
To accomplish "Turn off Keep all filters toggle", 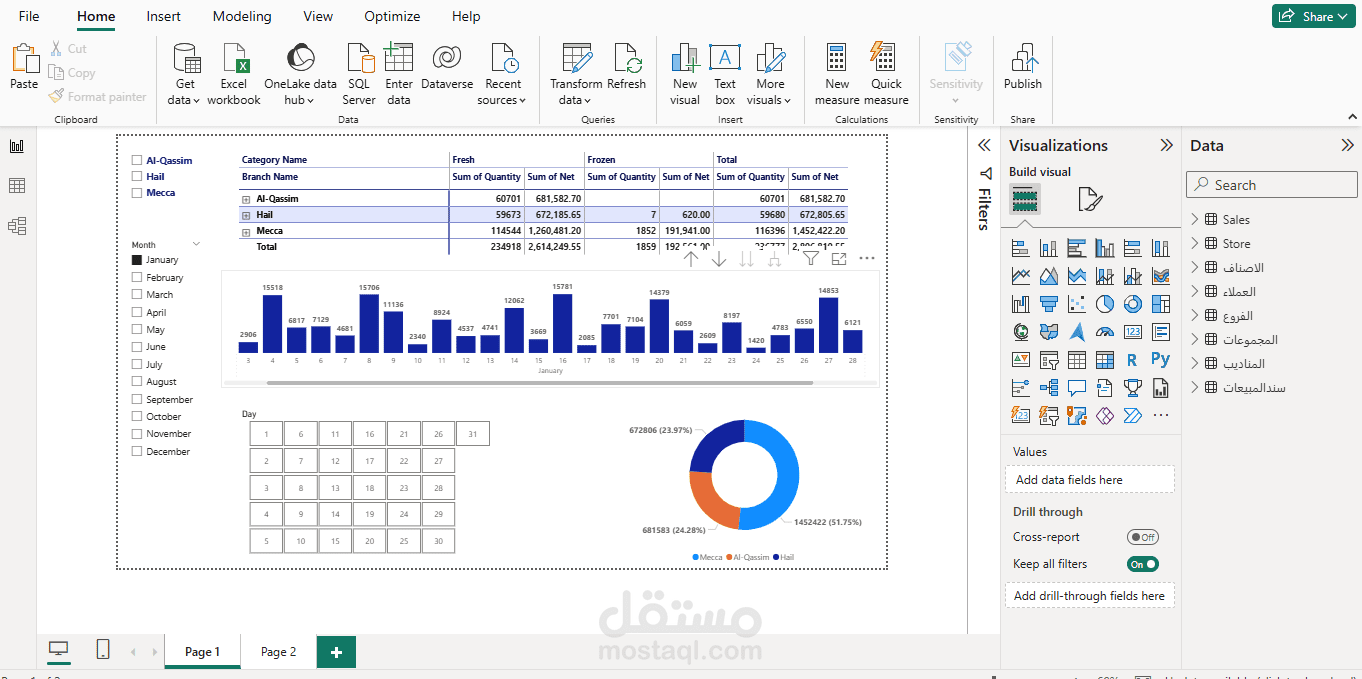I will (1142, 564).
